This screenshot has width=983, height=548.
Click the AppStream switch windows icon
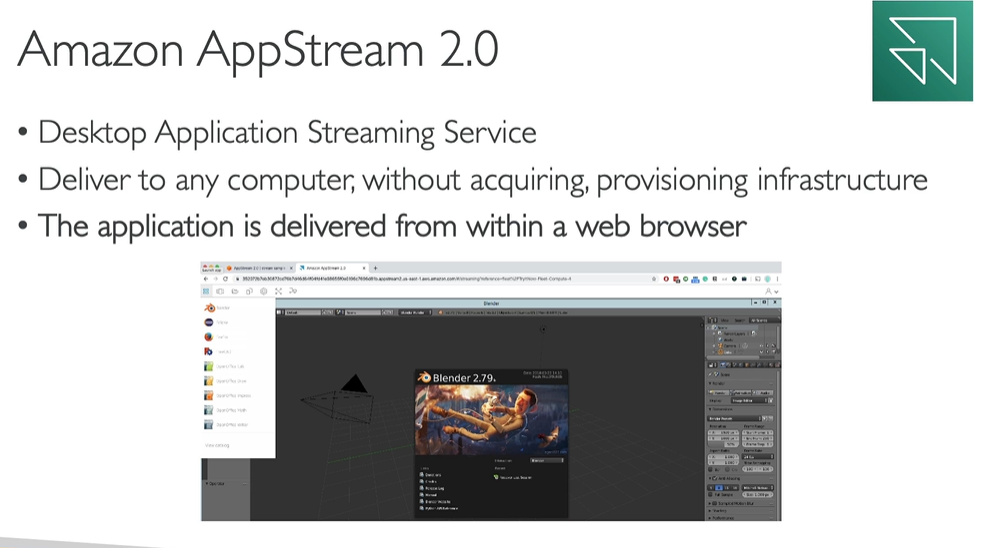click(220, 291)
